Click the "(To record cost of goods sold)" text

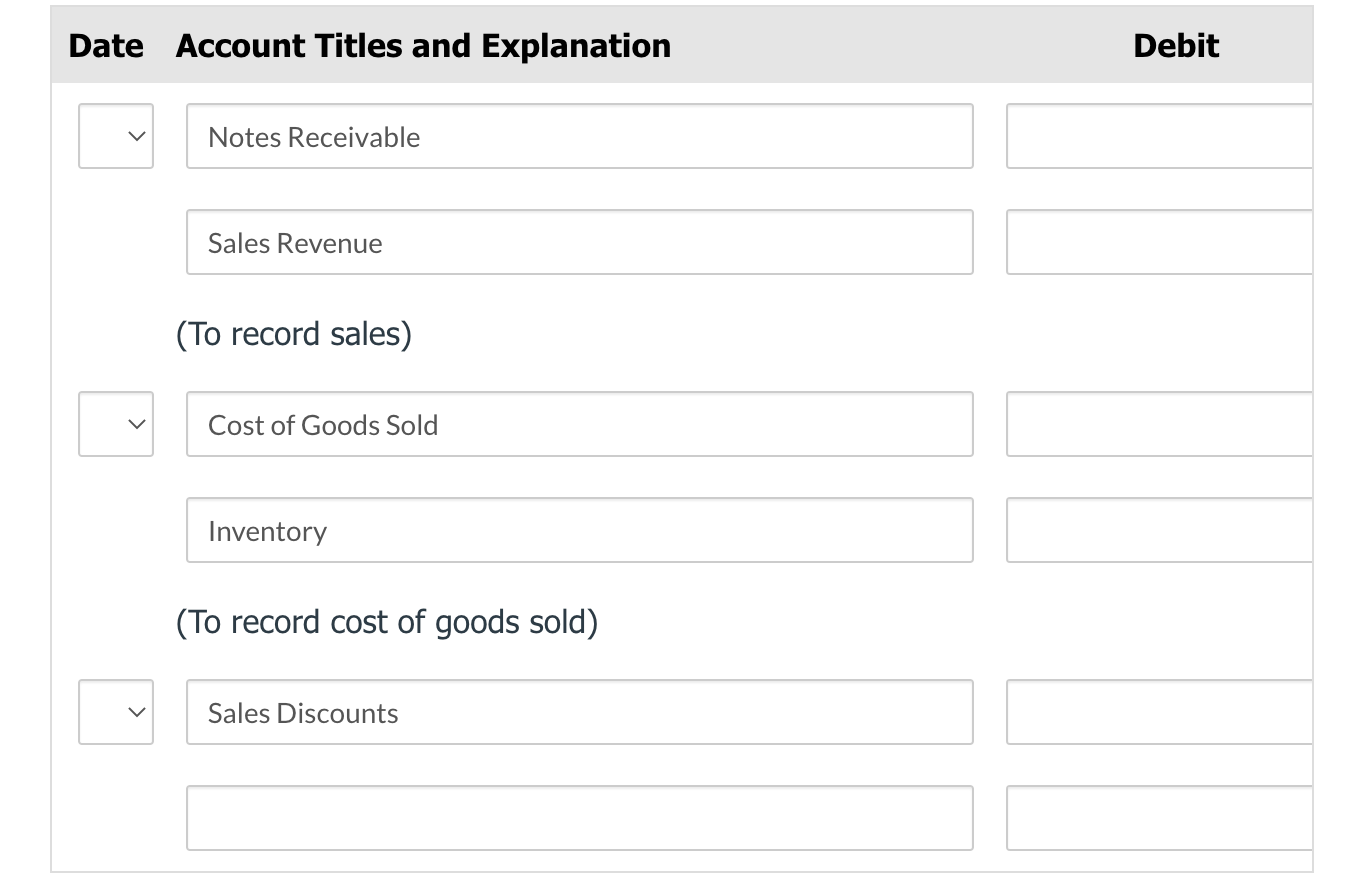coord(387,622)
